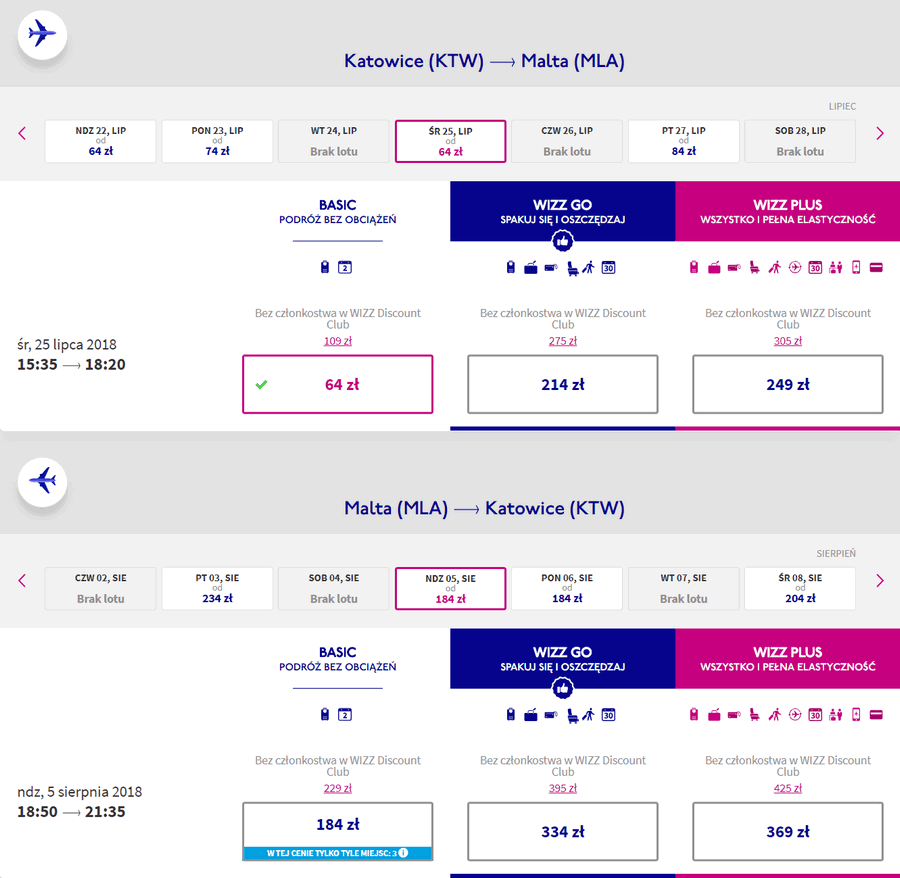900x878 pixels.
Task: Click WIZZ PLUS two-people seating icon, outbound
Action: tap(836, 267)
